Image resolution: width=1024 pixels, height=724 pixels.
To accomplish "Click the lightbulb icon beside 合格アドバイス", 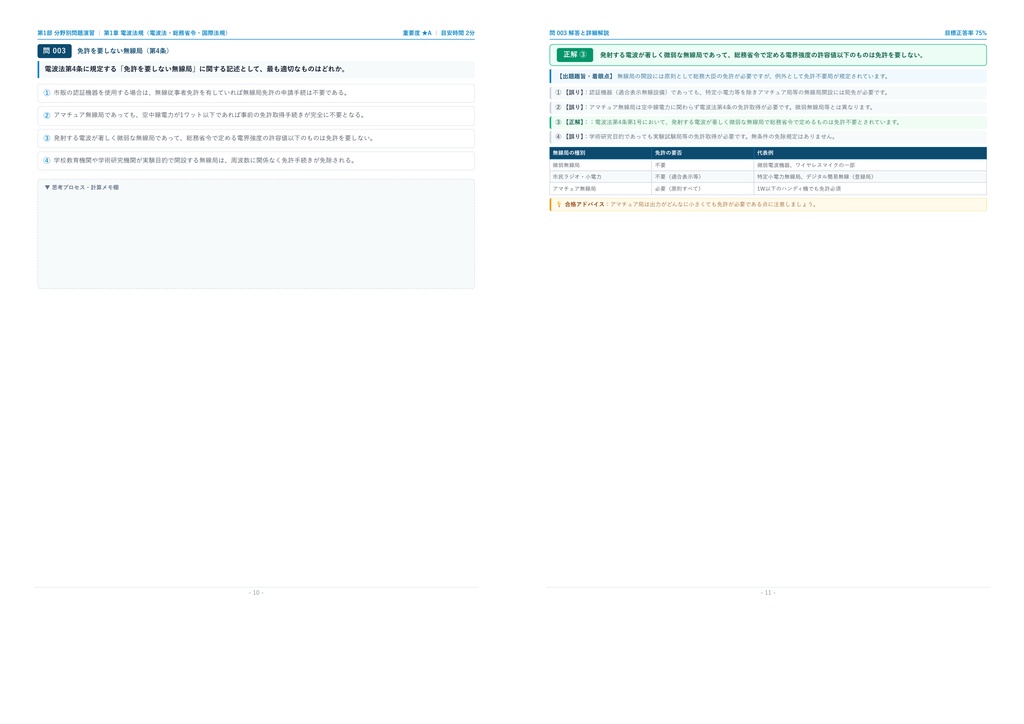I will tap(558, 204).
